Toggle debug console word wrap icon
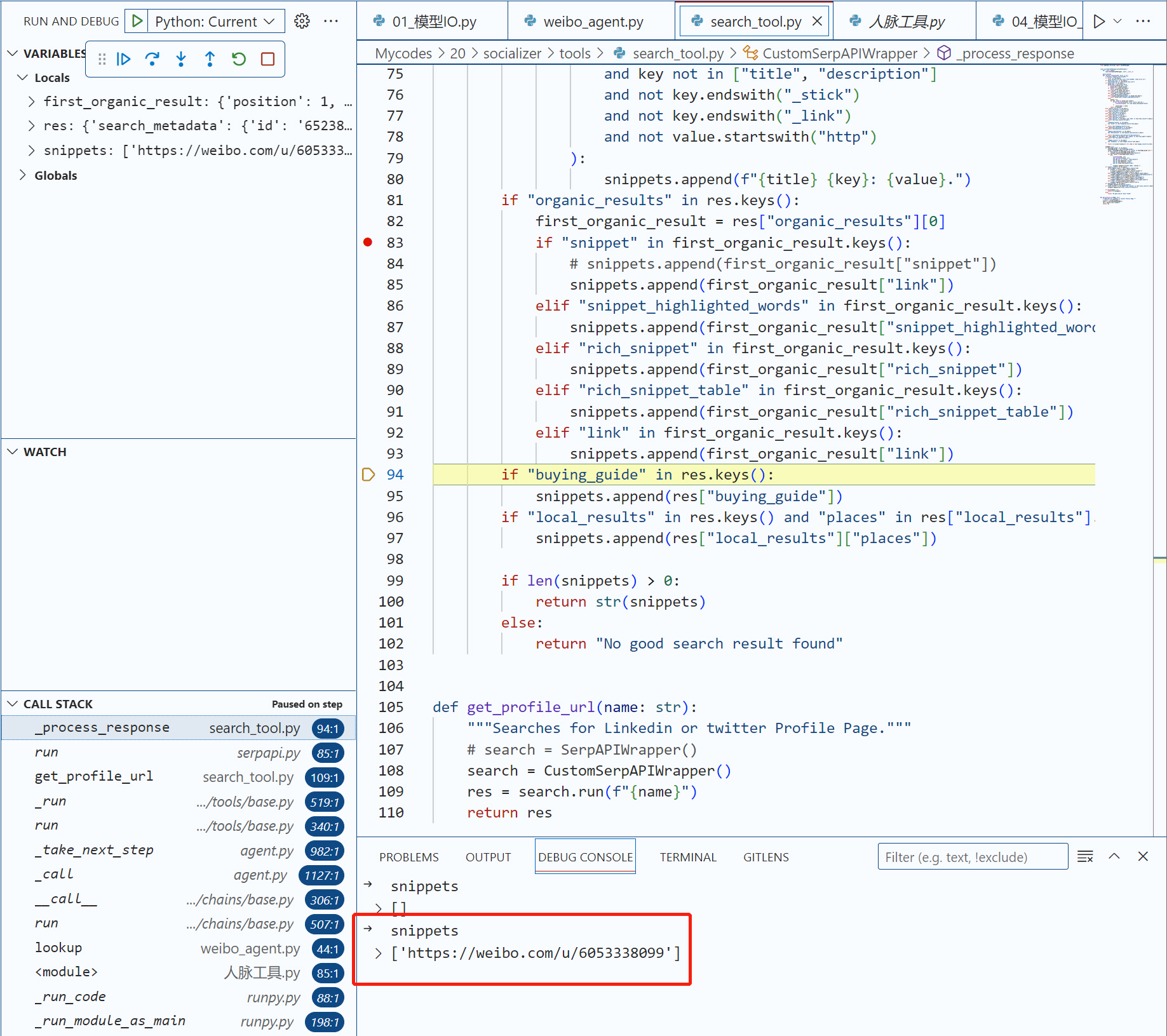The height and width of the screenshot is (1036, 1167). click(x=1085, y=856)
